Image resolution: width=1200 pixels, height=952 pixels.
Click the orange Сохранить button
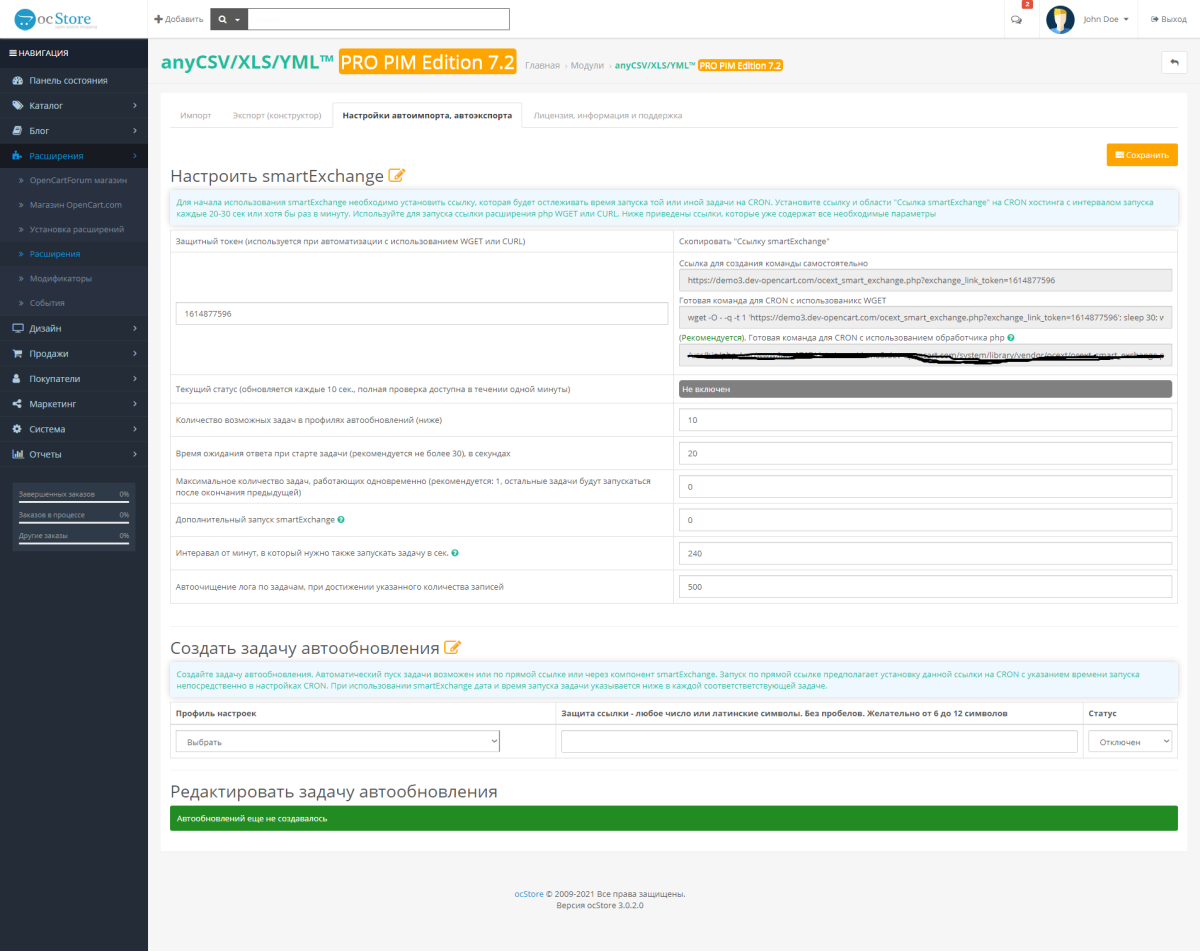1142,155
